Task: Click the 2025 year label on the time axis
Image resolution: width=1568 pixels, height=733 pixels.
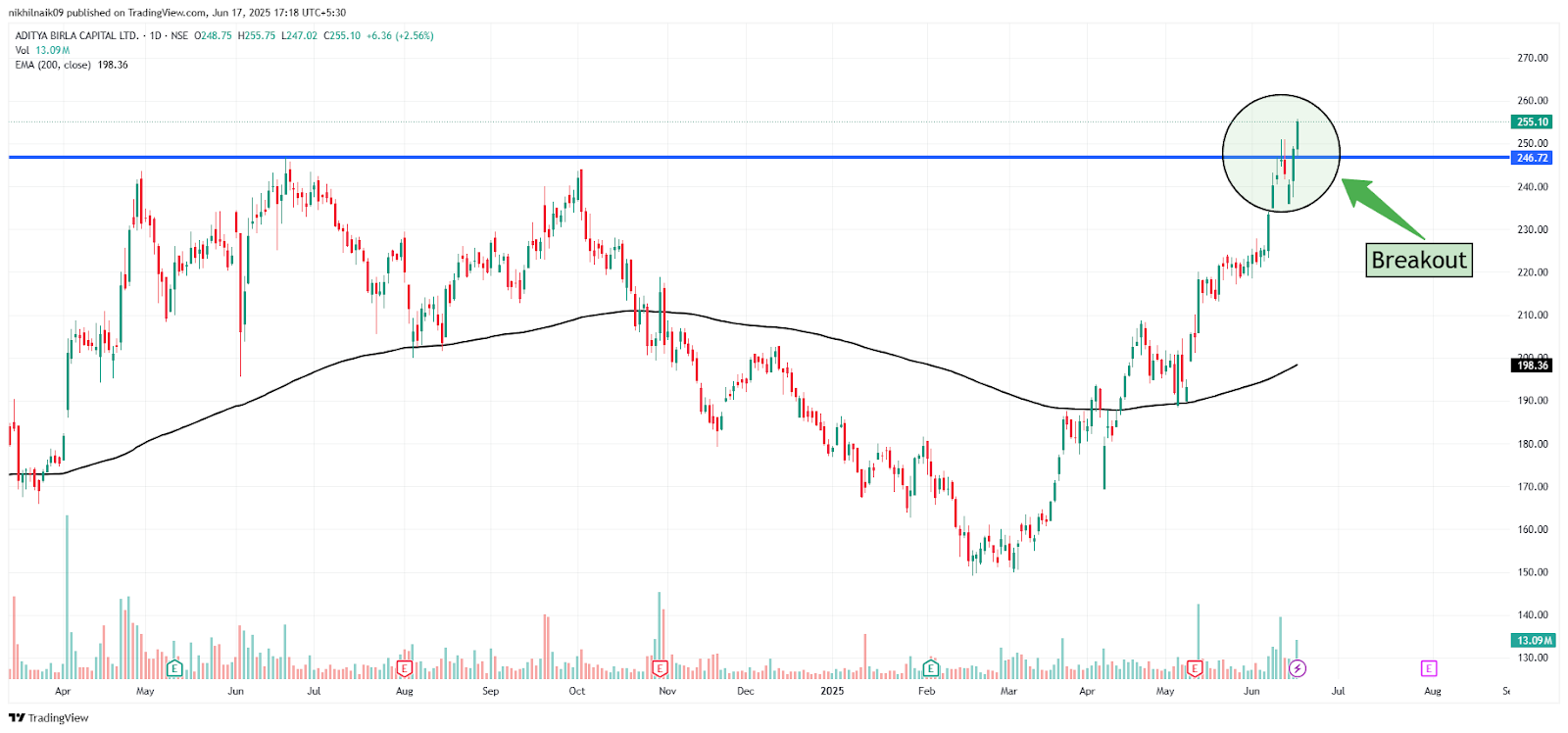Action: click(x=832, y=691)
